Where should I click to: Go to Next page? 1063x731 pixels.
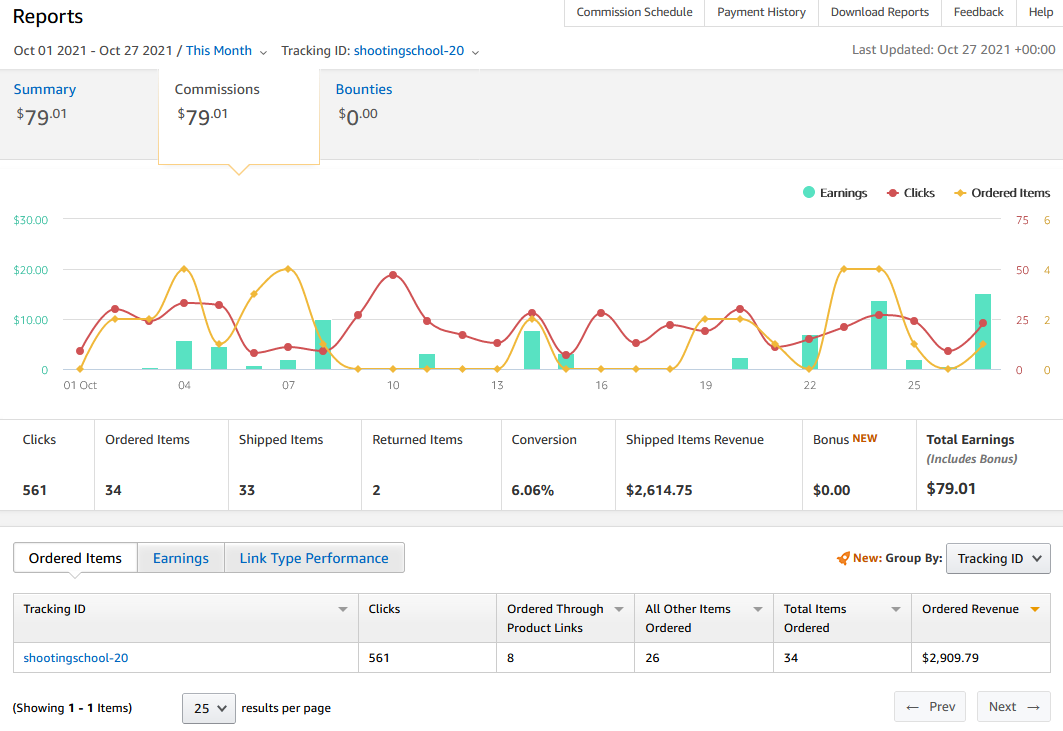pyautogui.click(x=1014, y=707)
